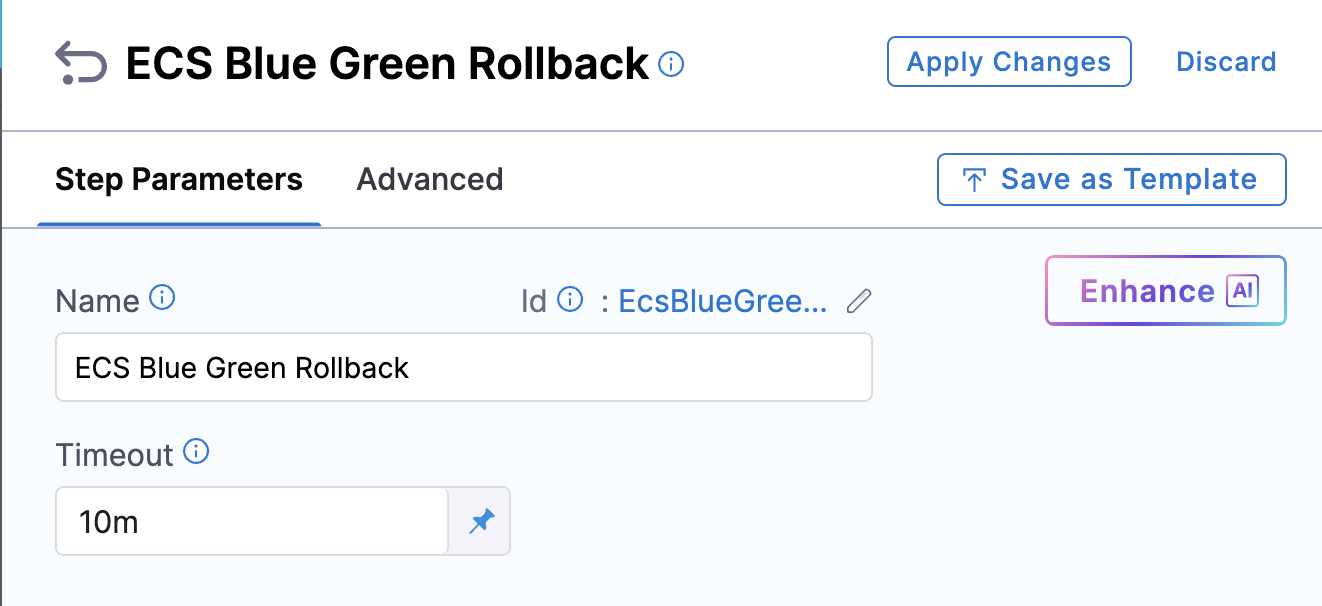
Task: Click upload arrow icon in Save as Template
Action: 973,180
